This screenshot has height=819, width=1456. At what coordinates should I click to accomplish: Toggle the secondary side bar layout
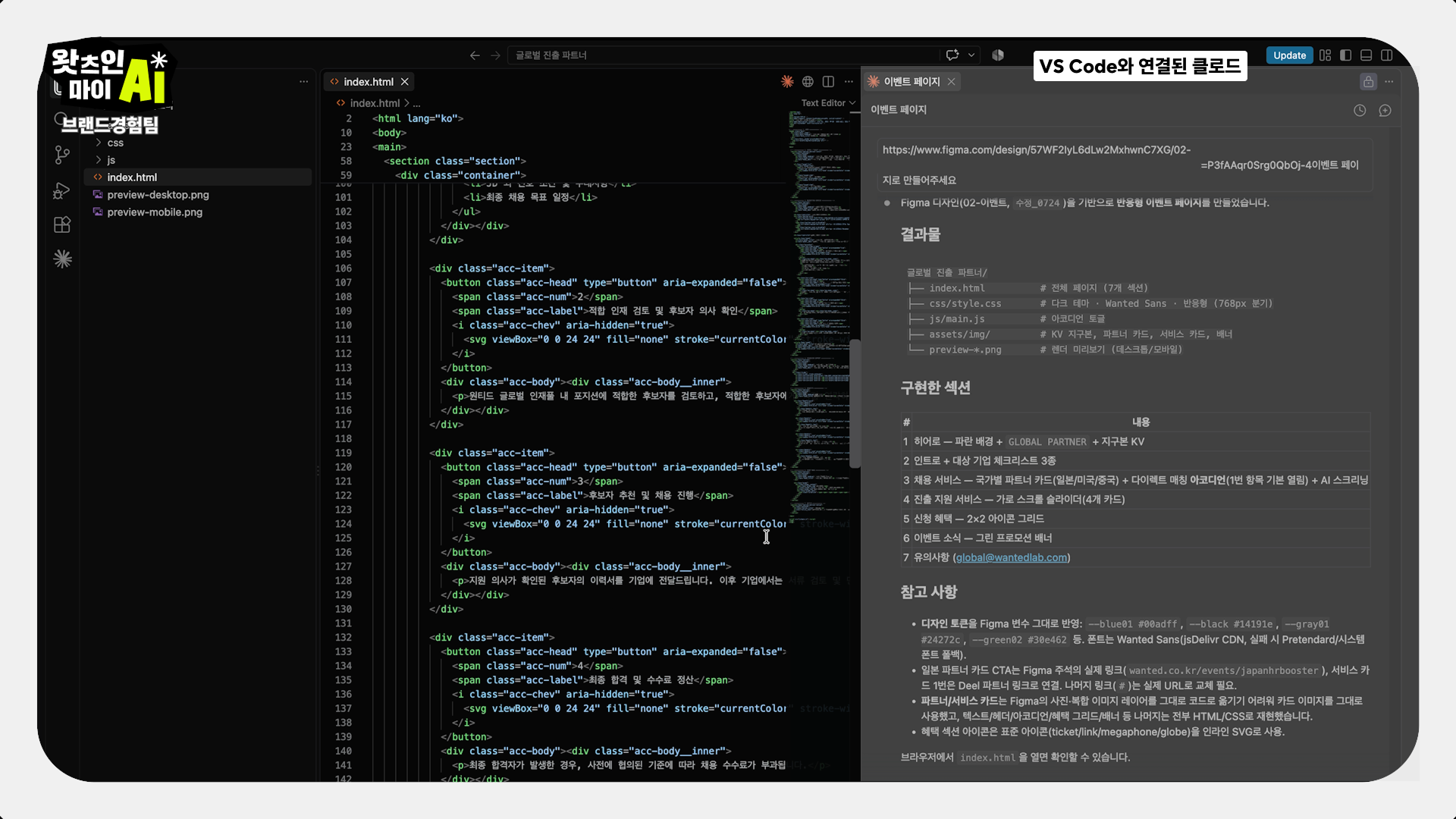coord(1387,55)
